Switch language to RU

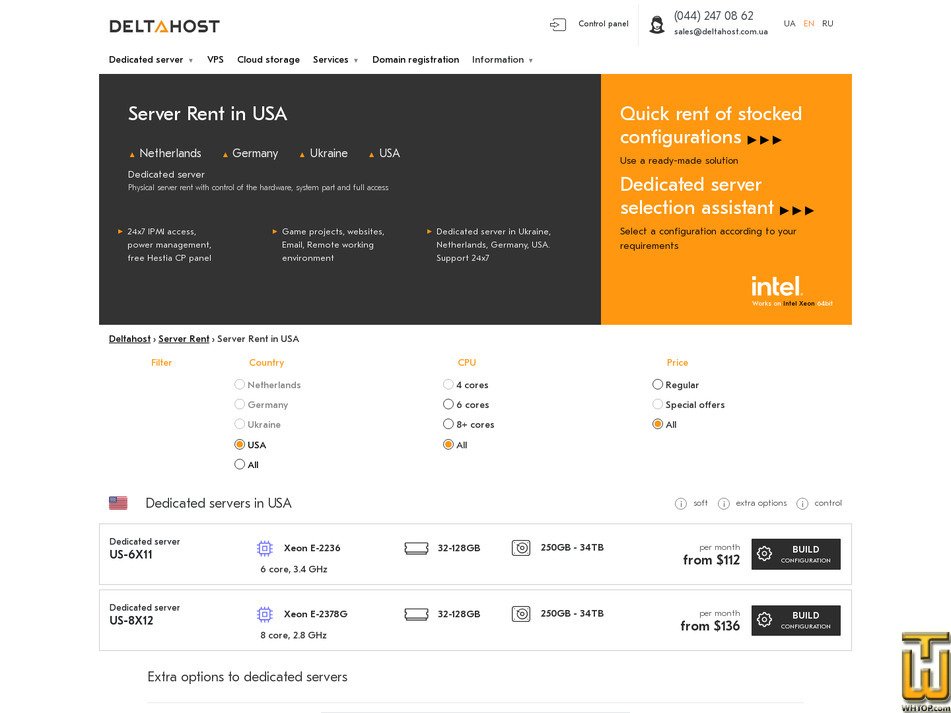point(828,24)
